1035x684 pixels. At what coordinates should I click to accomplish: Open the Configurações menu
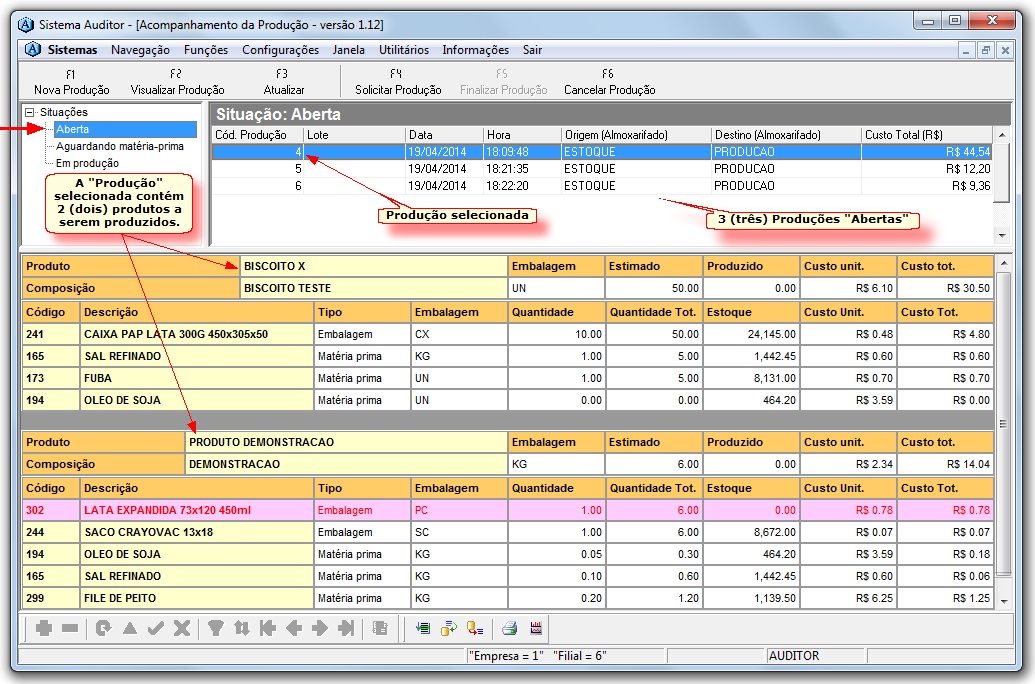(x=280, y=50)
